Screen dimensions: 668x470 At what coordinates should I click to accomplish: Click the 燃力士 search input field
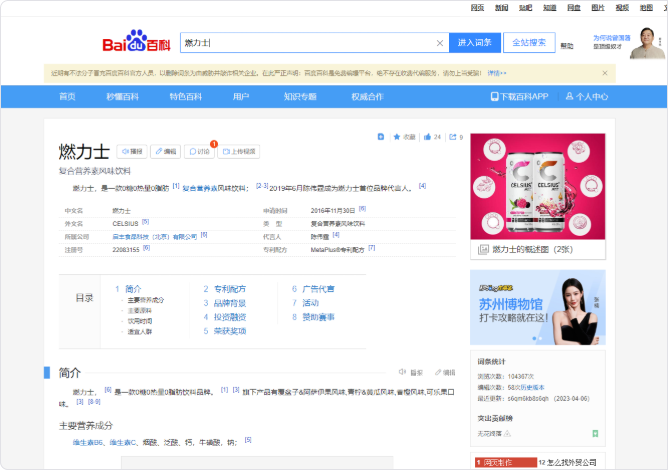(x=305, y=43)
